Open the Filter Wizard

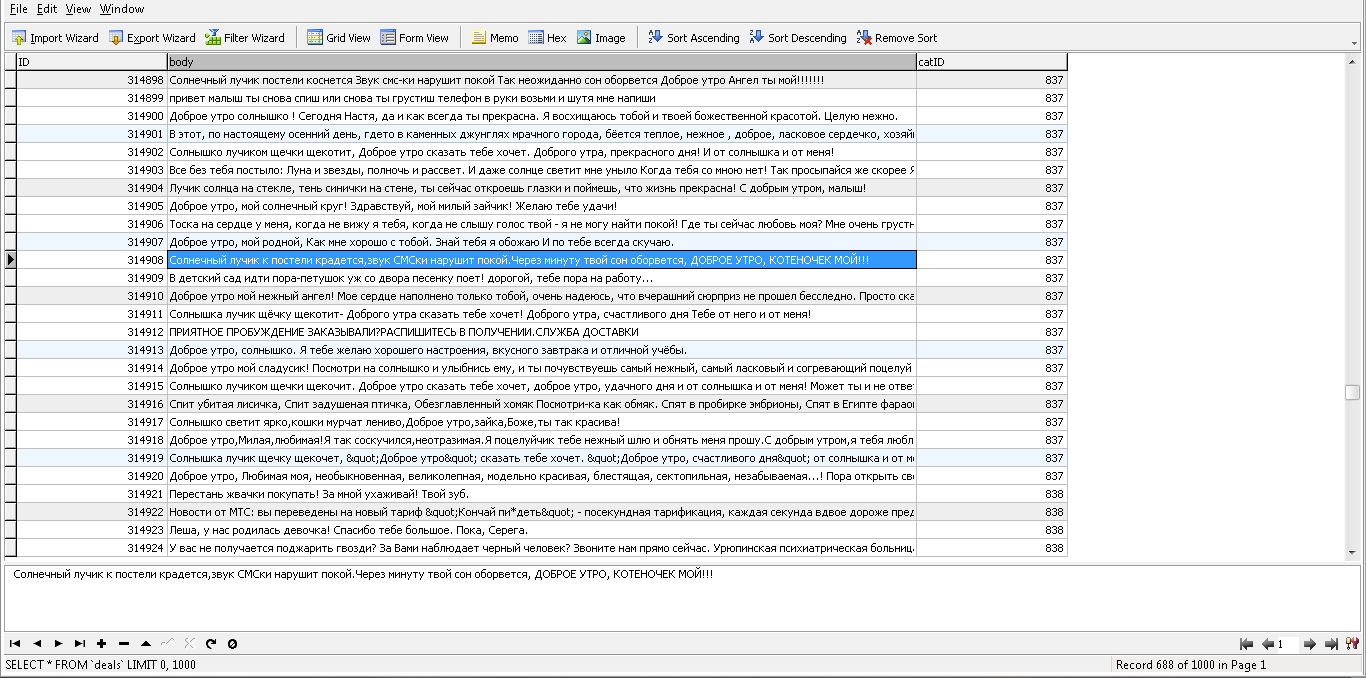(x=245, y=38)
